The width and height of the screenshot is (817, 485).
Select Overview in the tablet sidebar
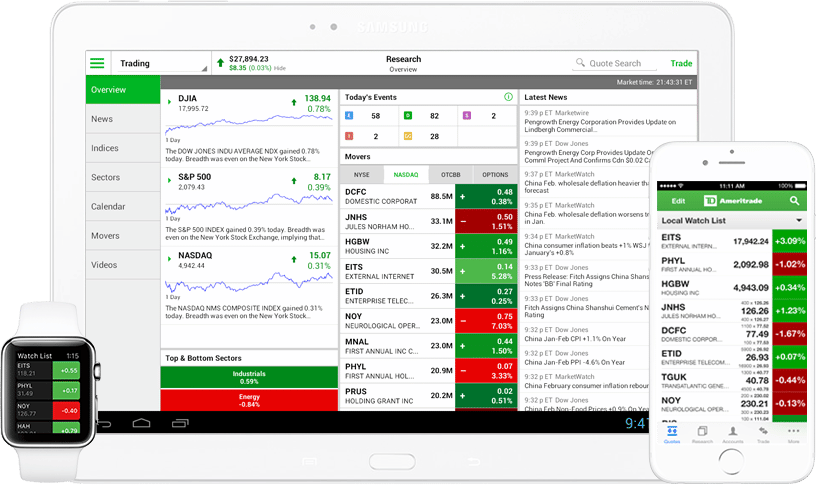[x=123, y=90]
